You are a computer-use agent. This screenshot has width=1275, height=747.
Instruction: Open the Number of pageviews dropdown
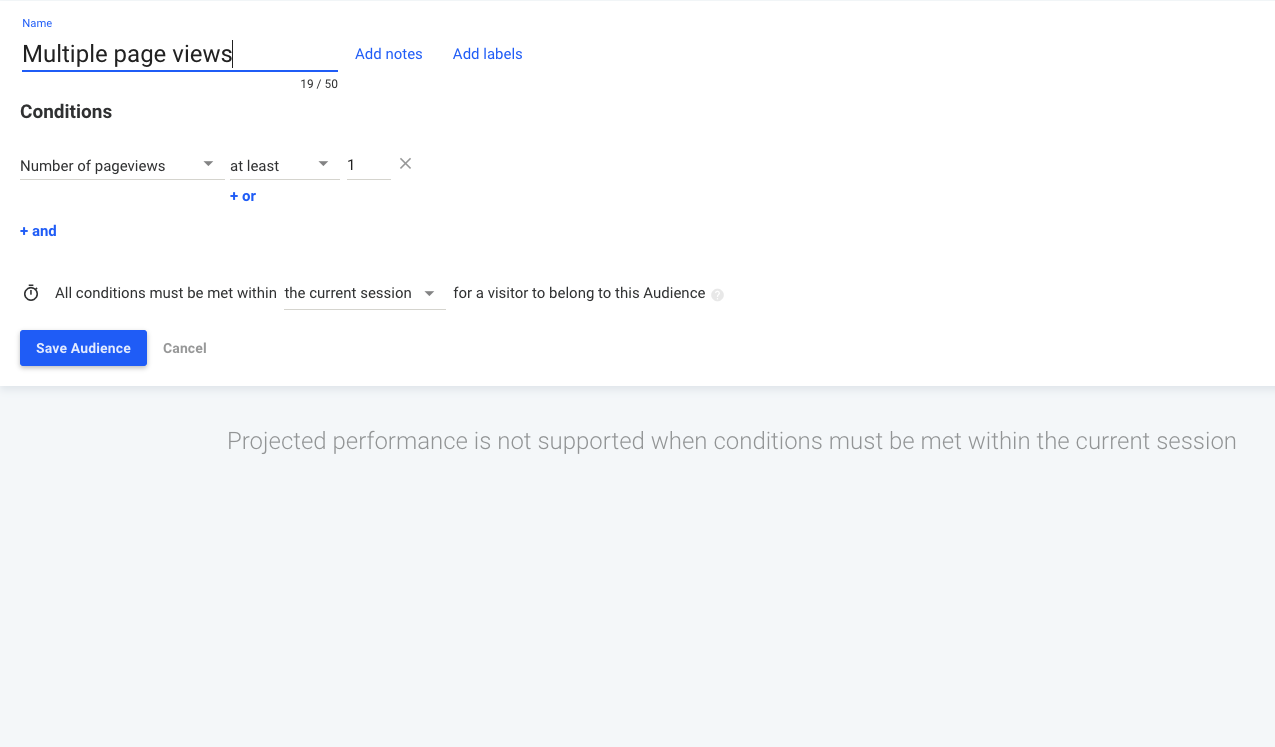pos(118,166)
